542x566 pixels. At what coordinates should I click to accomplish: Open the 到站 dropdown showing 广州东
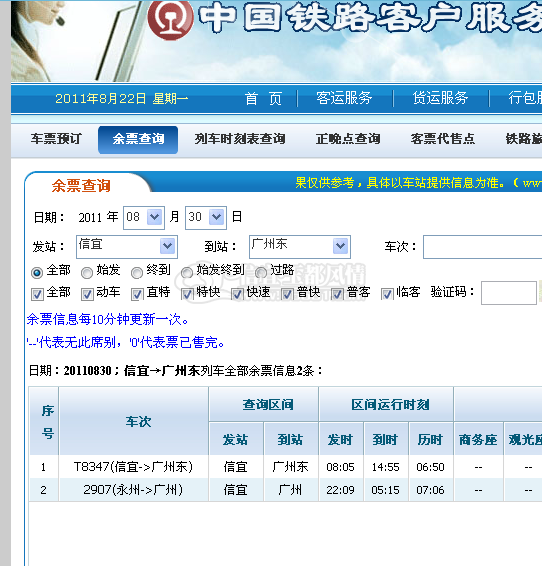coord(300,247)
